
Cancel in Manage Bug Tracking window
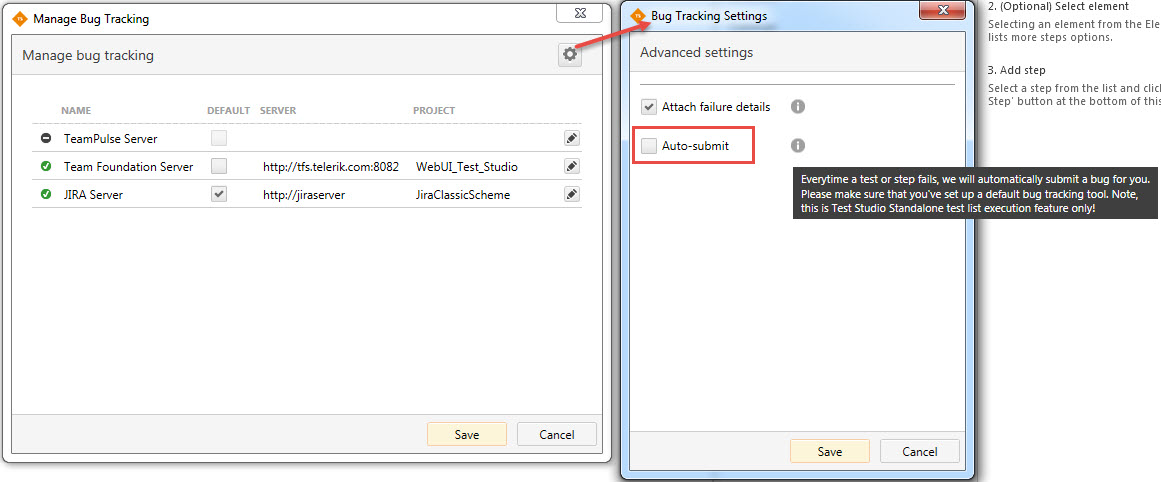coord(557,435)
